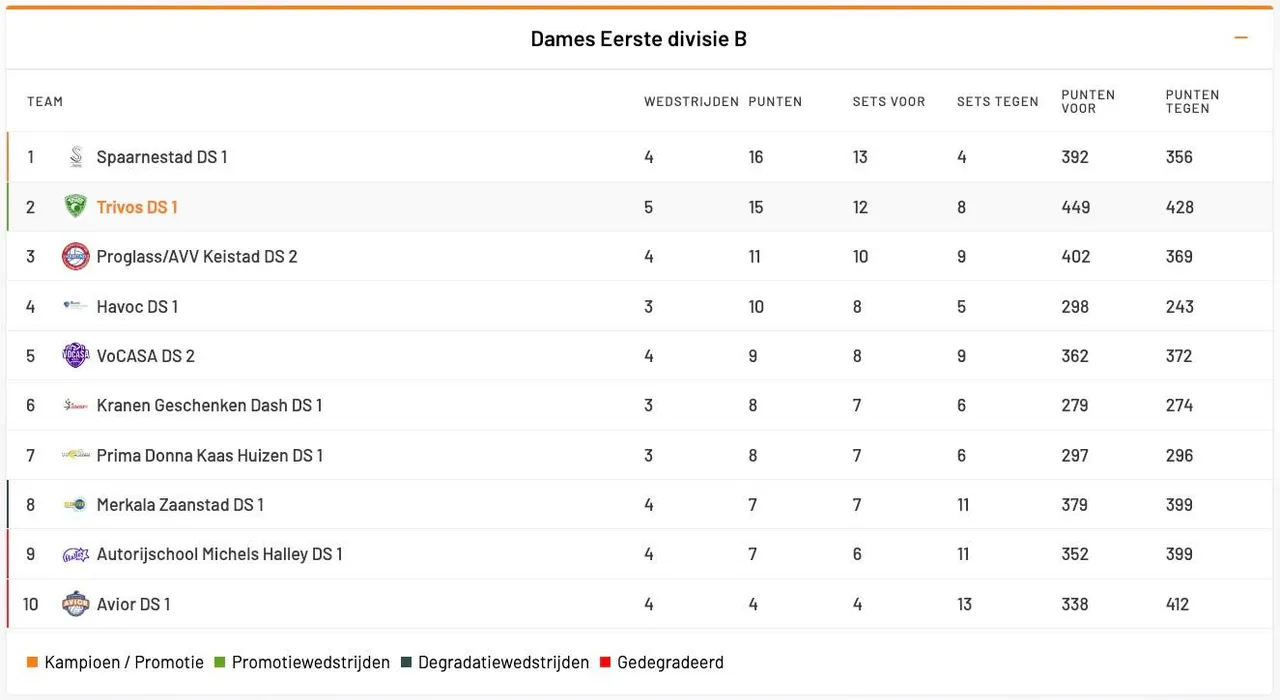Click the Avior DS 1 club logo

(x=76, y=604)
